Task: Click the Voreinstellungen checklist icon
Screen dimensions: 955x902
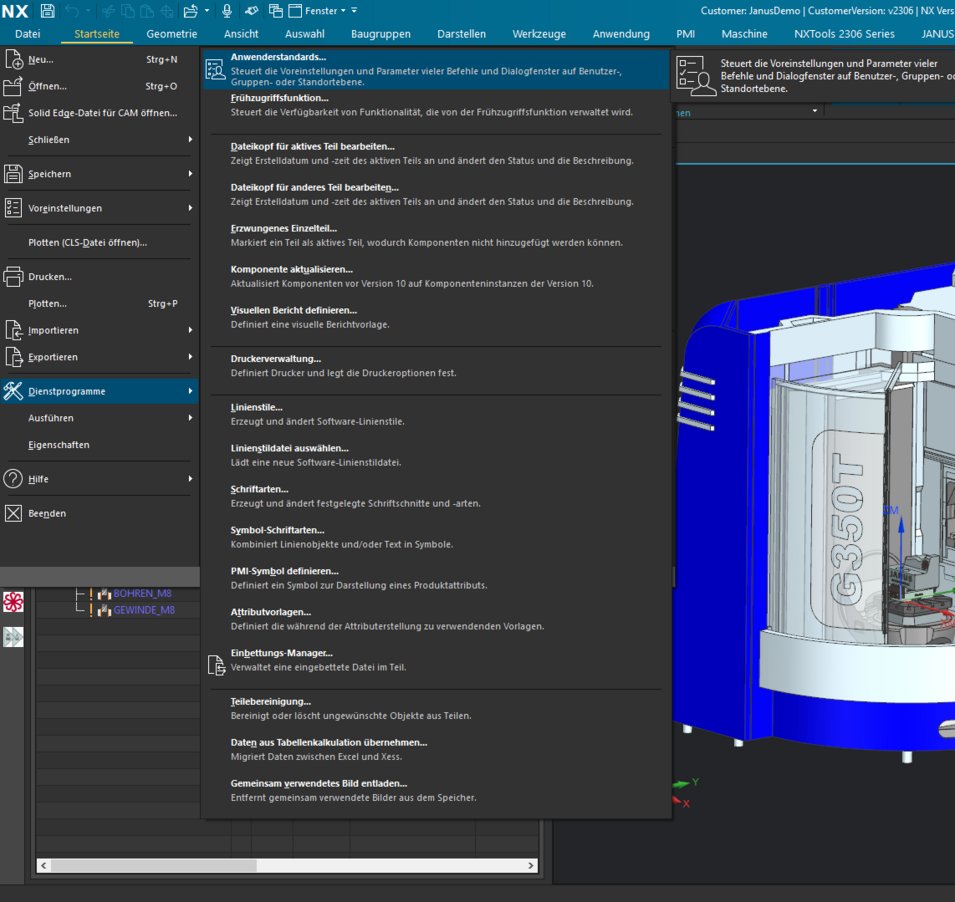Action: coord(13,208)
